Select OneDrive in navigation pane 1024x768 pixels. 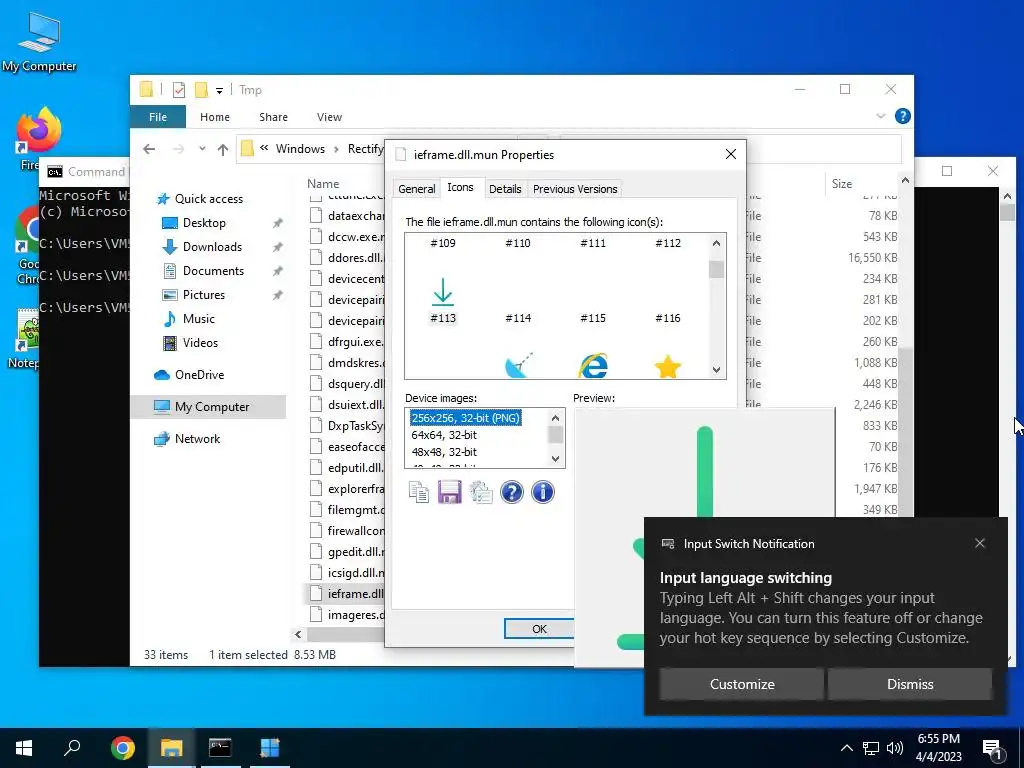[x=199, y=375]
